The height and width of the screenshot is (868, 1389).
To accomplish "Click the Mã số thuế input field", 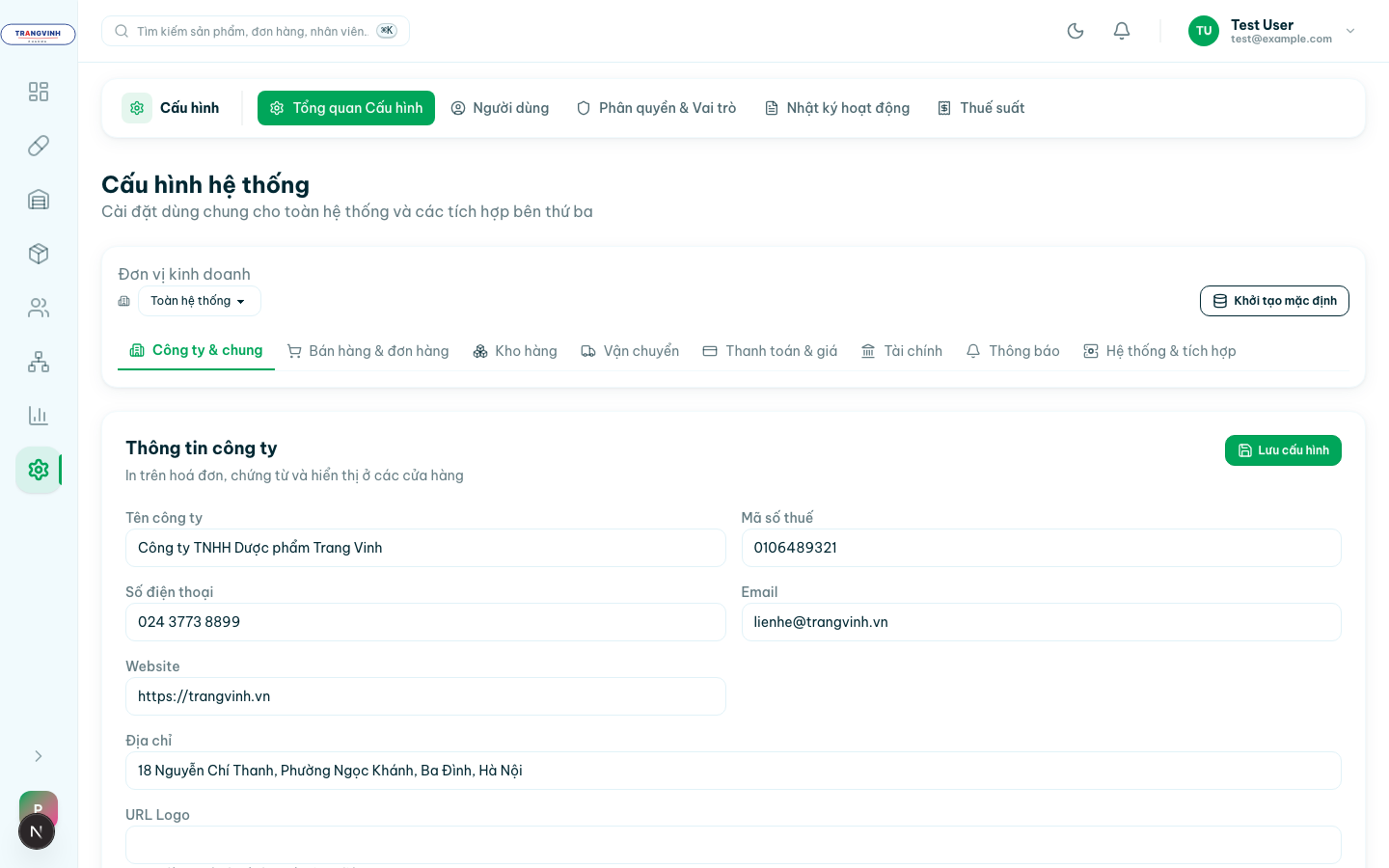I will point(1041,548).
